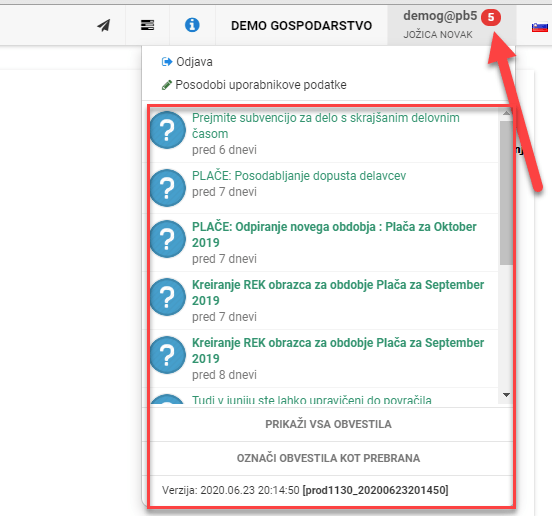
Task: Click question icon beside subvencijo notification
Action: [x=168, y=130]
